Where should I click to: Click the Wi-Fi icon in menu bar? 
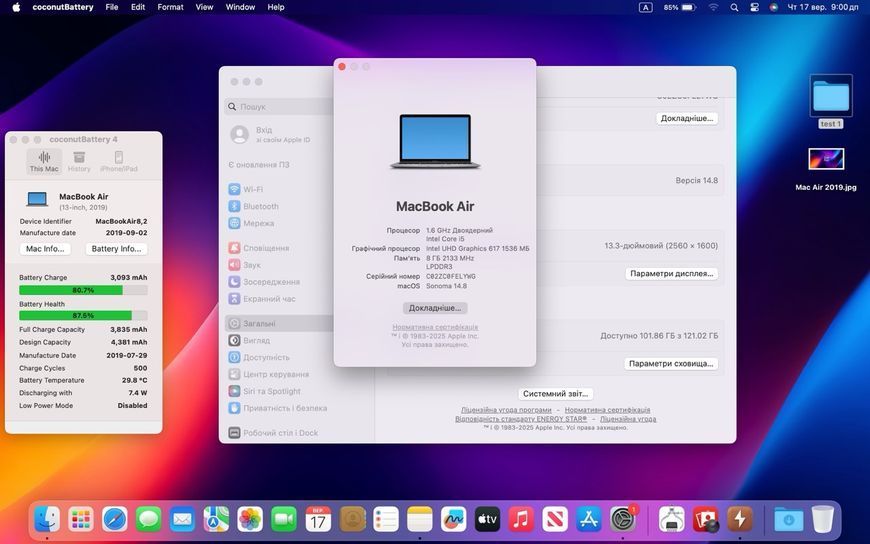coord(714,7)
